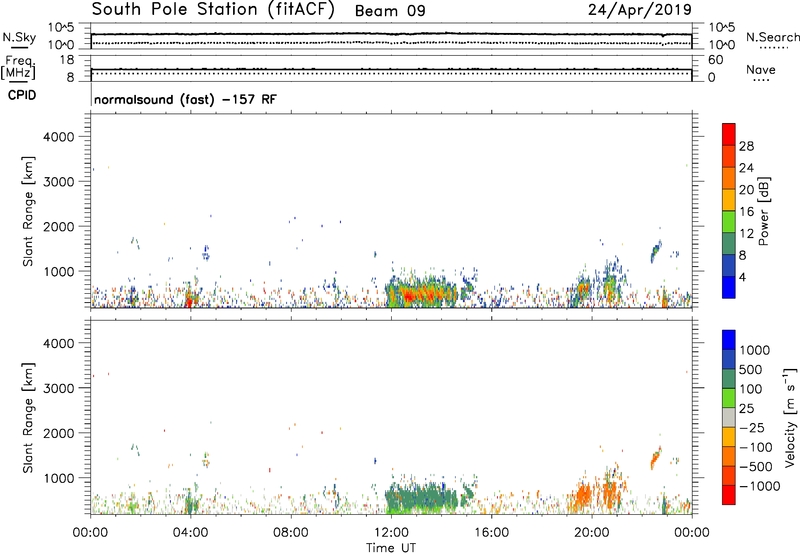This screenshot has height=554, width=800.
Task: Click the blue top of velocity colorbar
Action: pos(729,339)
